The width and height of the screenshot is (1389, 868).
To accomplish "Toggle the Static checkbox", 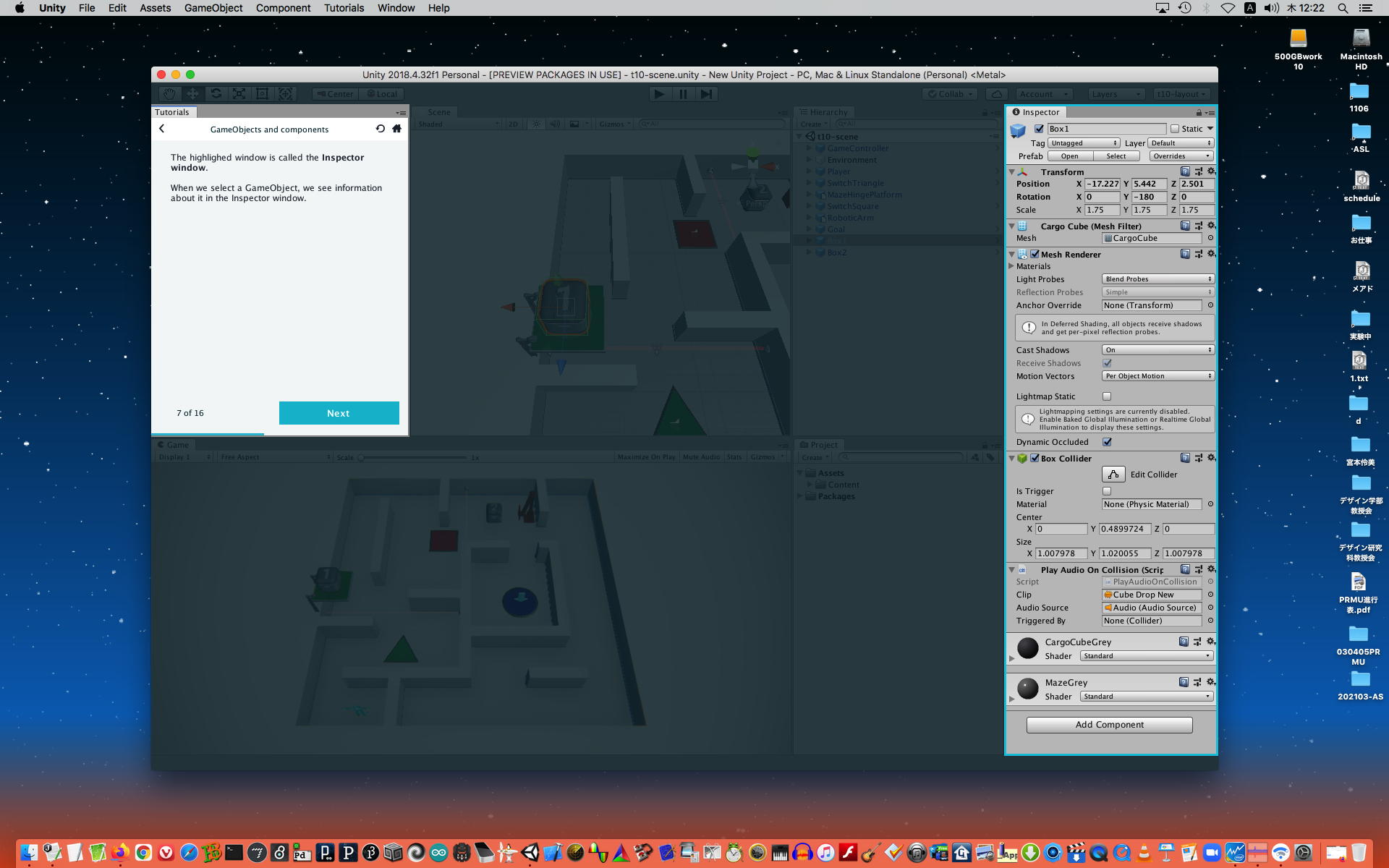I will (x=1175, y=129).
